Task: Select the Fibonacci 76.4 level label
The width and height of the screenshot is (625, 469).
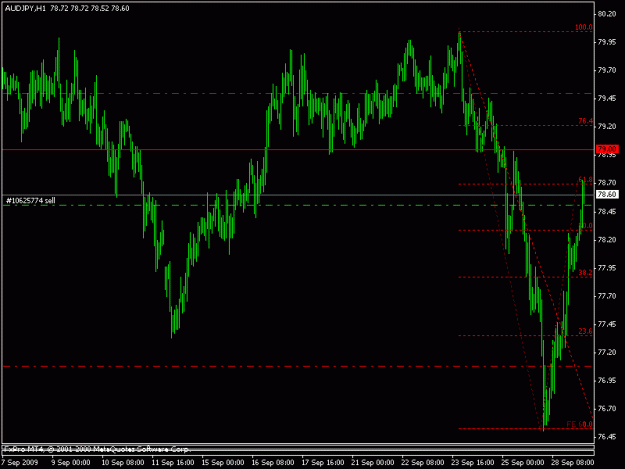Action: [x=585, y=121]
